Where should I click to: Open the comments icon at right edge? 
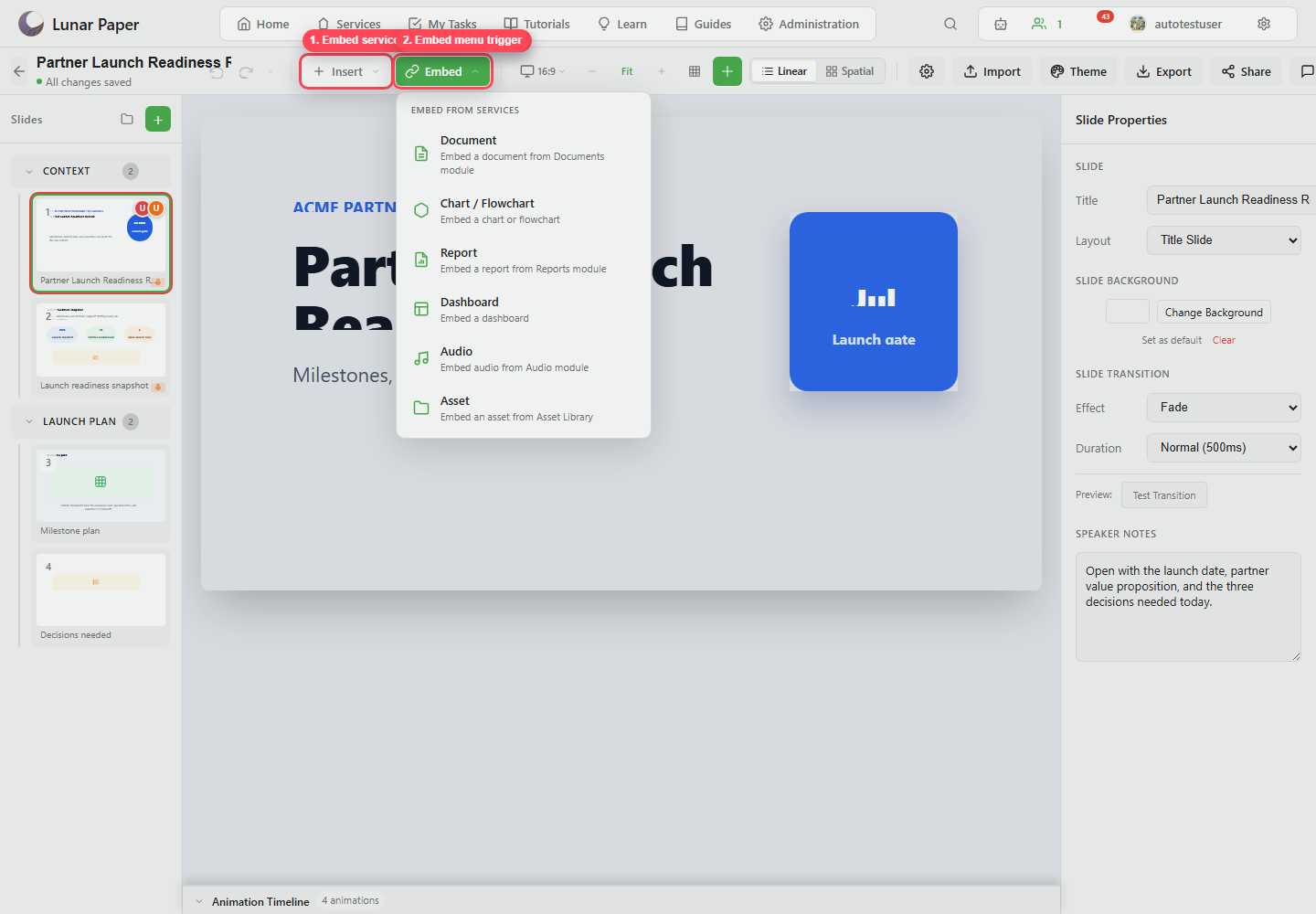[1306, 71]
